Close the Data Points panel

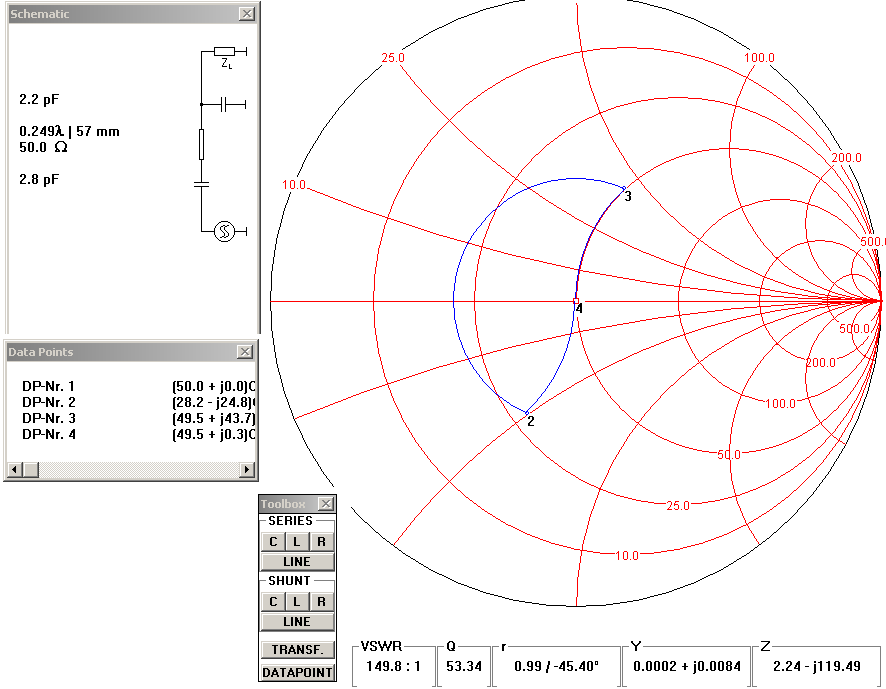click(x=245, y=352)
